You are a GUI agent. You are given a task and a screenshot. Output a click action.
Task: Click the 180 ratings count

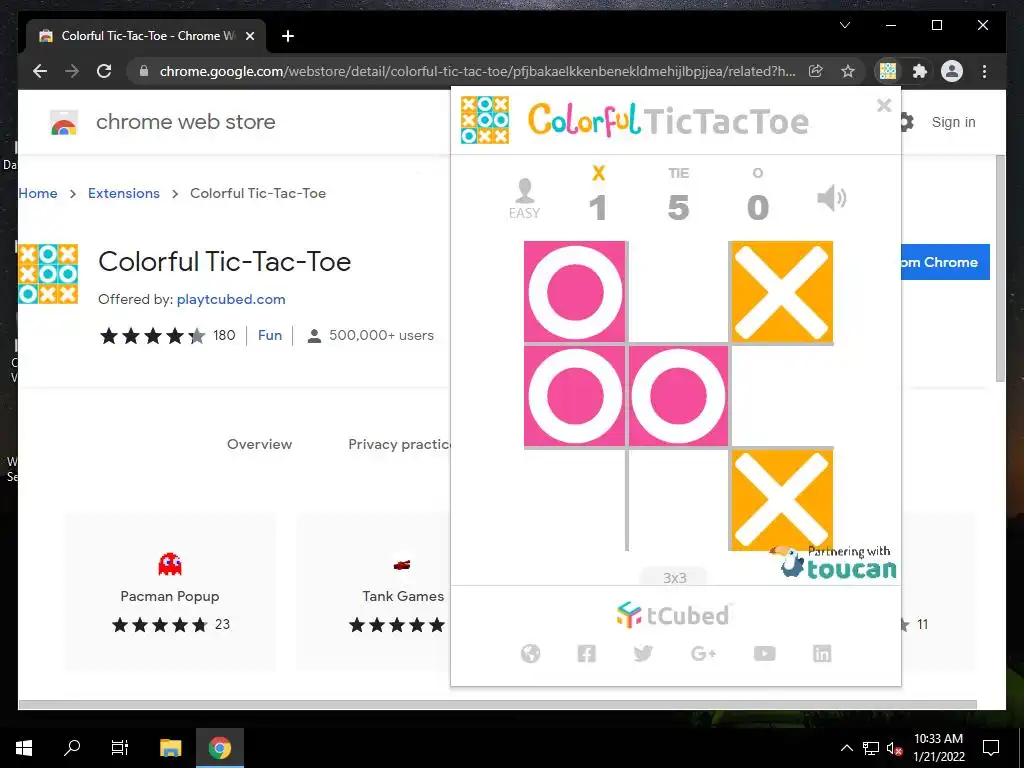(x=224, y=335)
